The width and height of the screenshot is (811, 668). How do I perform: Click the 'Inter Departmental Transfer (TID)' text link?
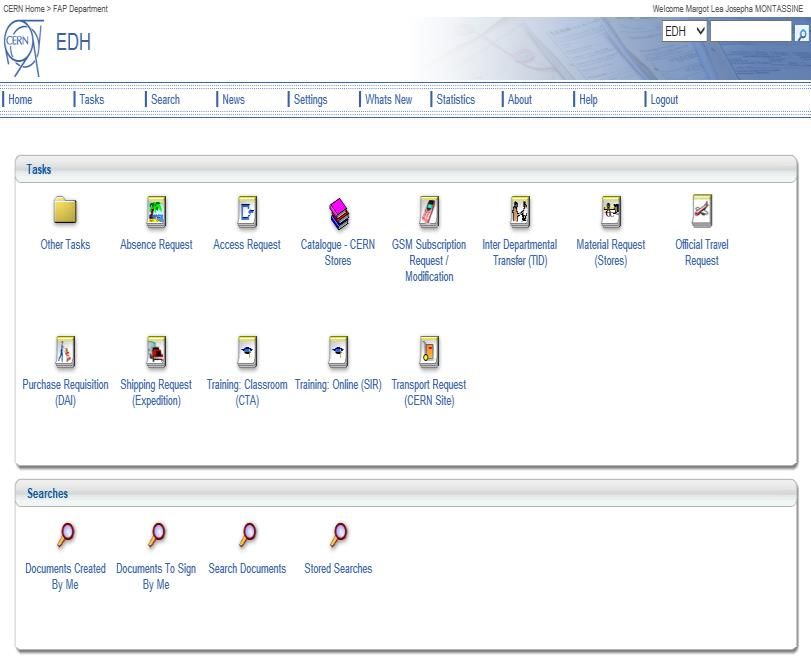click(x=520, y=252)
